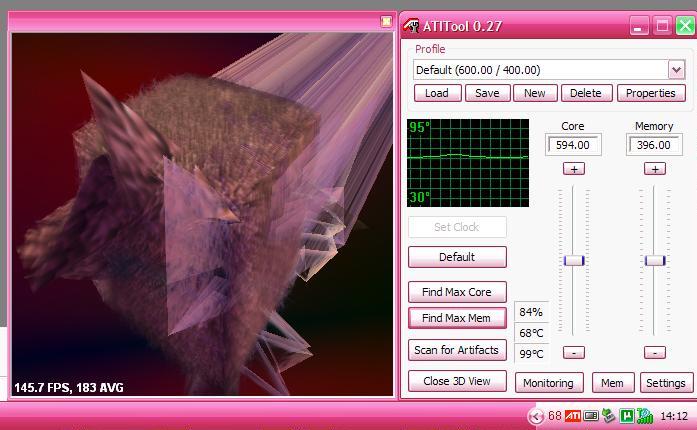The height and width of the screenshot is (430, 697).
Task: Open the Mem settings button
Action: tap(613, 383)
